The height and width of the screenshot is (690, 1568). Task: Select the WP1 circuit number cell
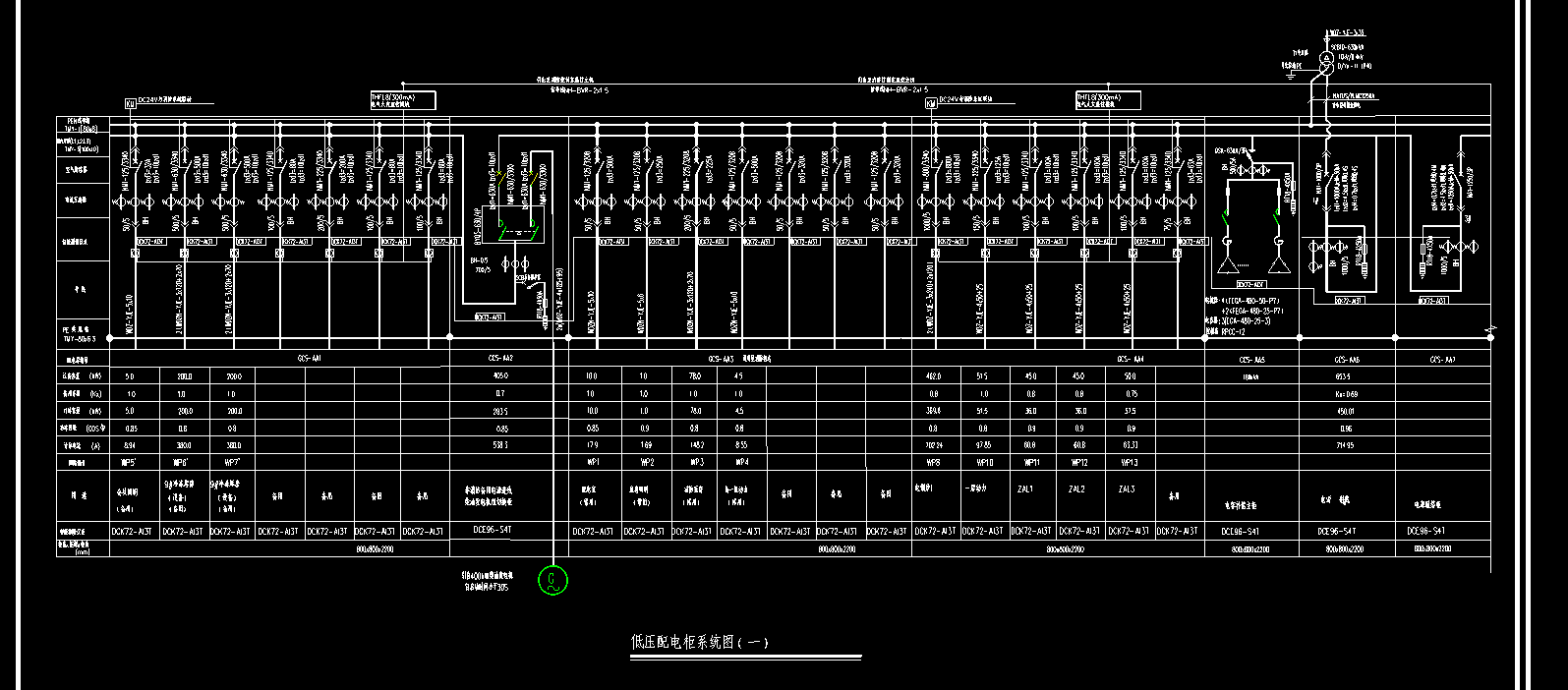592,462
